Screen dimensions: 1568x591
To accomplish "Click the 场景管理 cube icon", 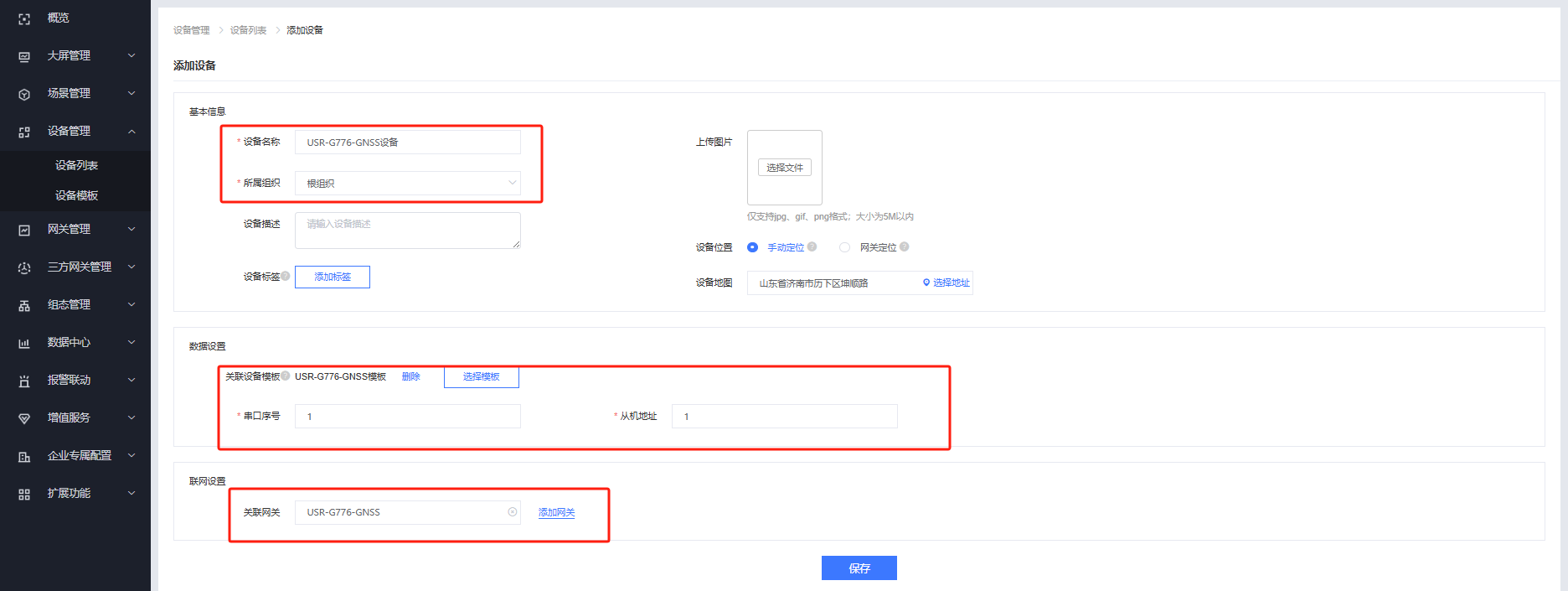I will coord(24,94).
